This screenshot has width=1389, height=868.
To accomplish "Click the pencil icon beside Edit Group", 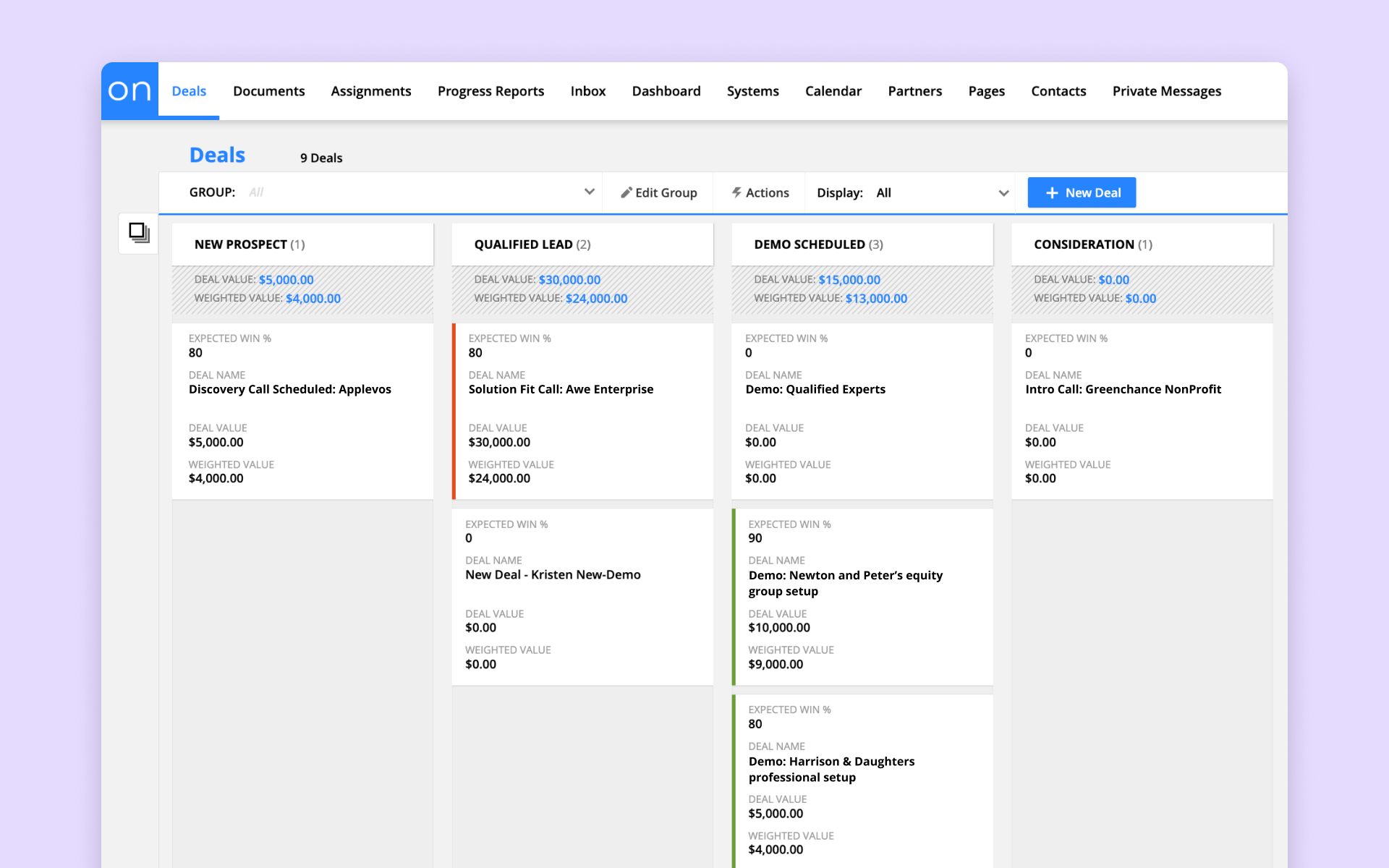I will [x=626, y=192].
